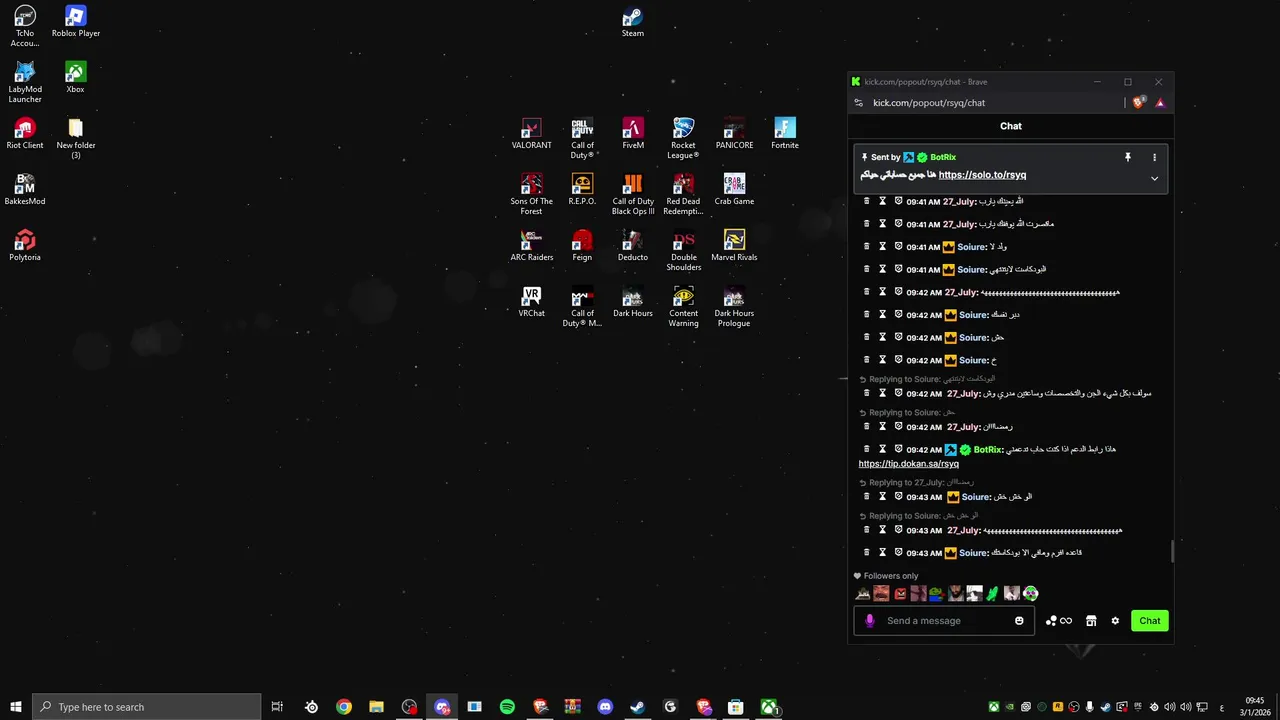The image size is (1280, 720).
Task: Select Red Dead Redemption desktop icon
Action: (x=683, y=195)
